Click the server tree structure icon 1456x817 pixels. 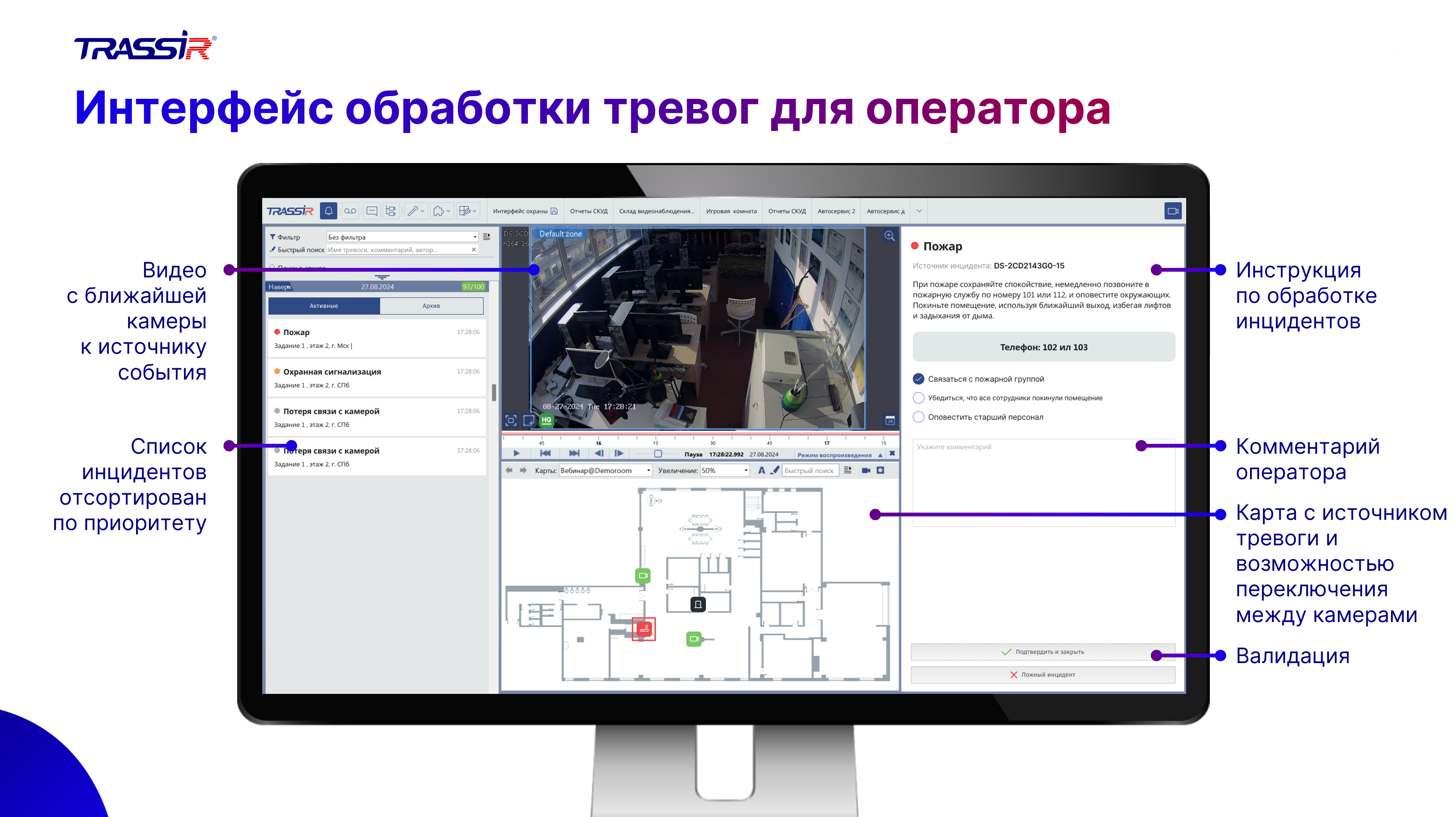391,211
